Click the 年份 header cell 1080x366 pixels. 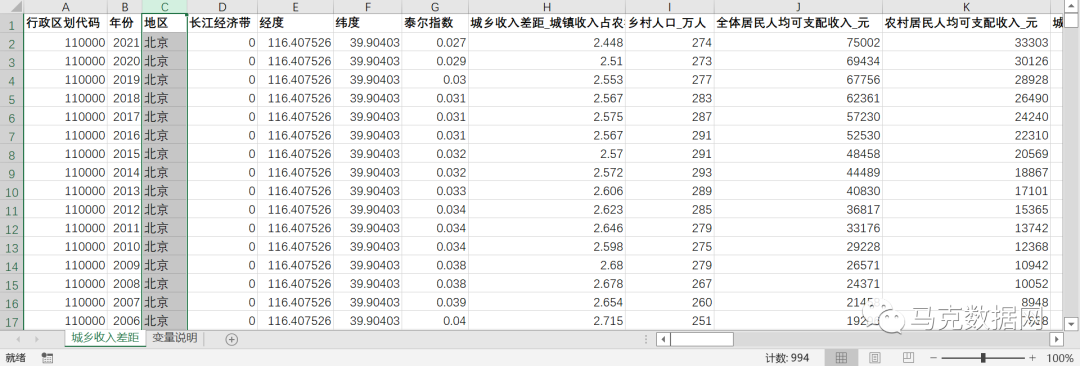click(125, 23)
